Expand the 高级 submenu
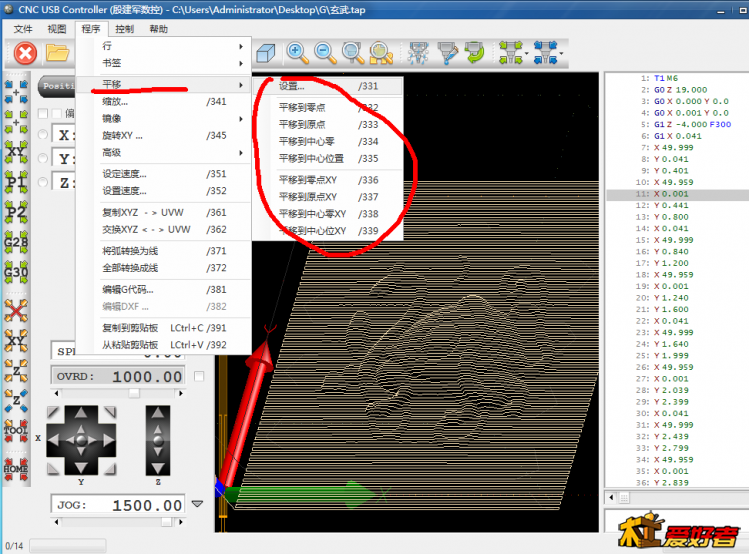Image resolution: width=749 pixels, height=554 pixels. pos(163,153)
